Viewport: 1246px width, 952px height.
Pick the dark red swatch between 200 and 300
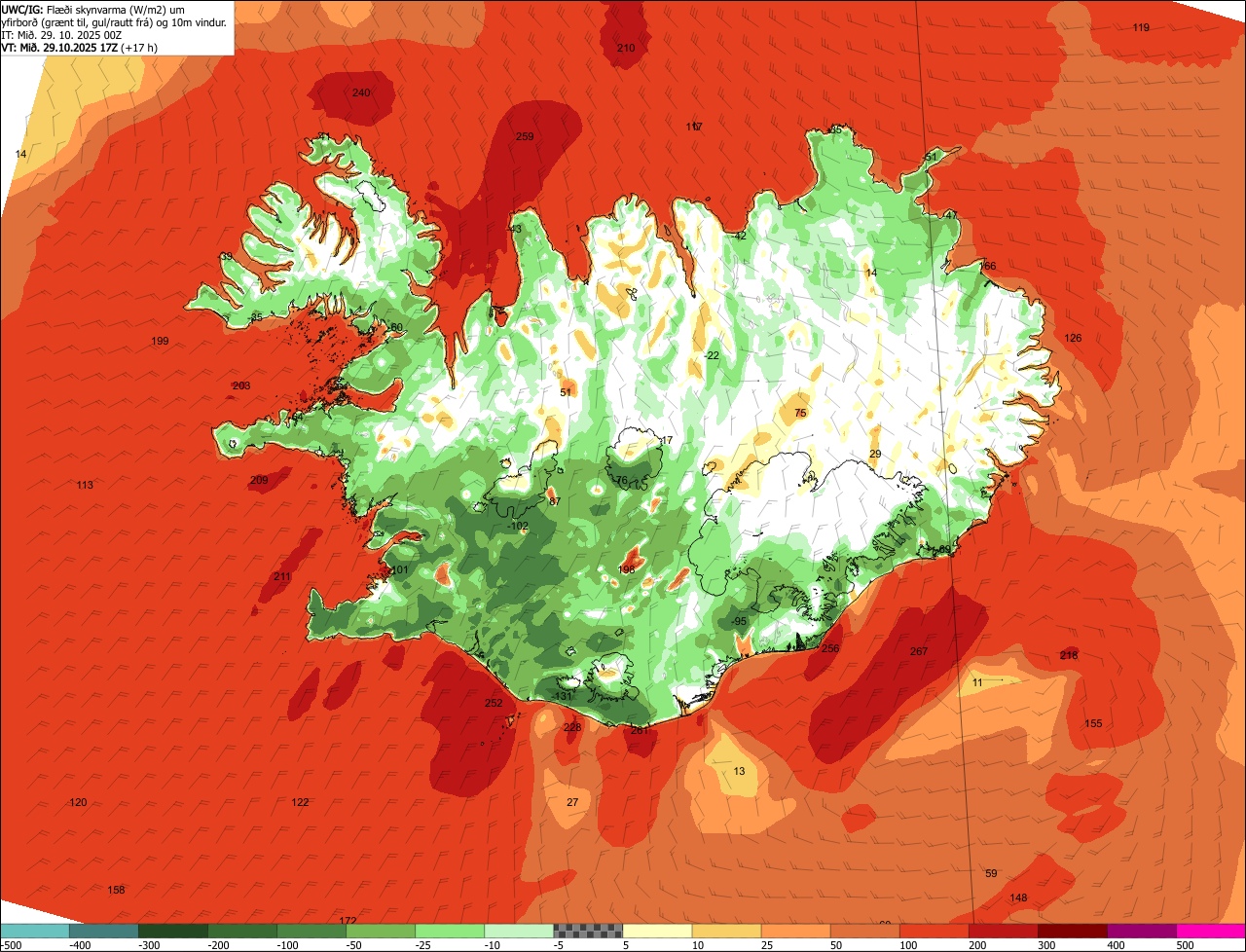pyautogui.click(x=1004, y=931)
